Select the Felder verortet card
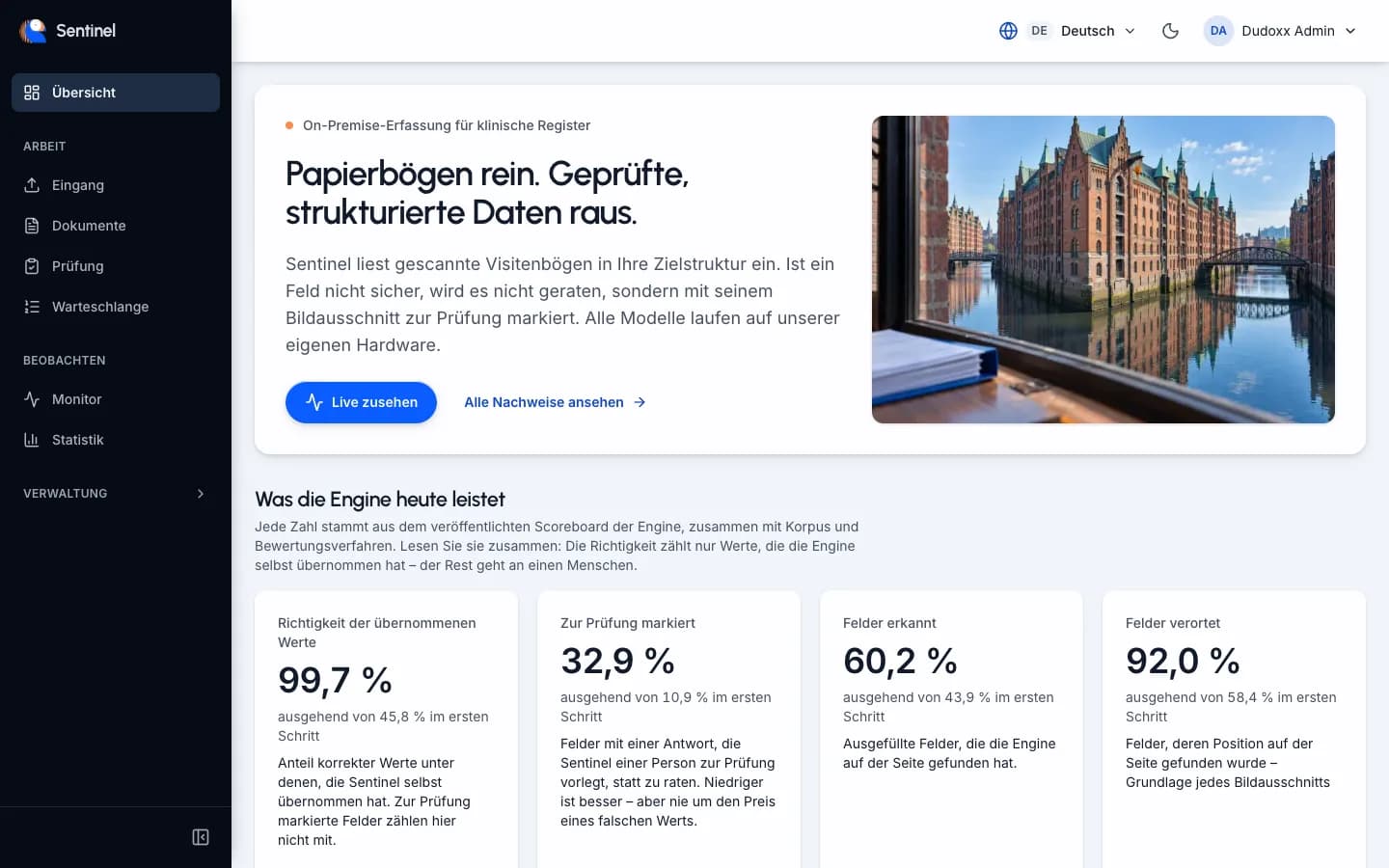The width and height of the screenshot is (1389, 868). [x=1234, y=729]
